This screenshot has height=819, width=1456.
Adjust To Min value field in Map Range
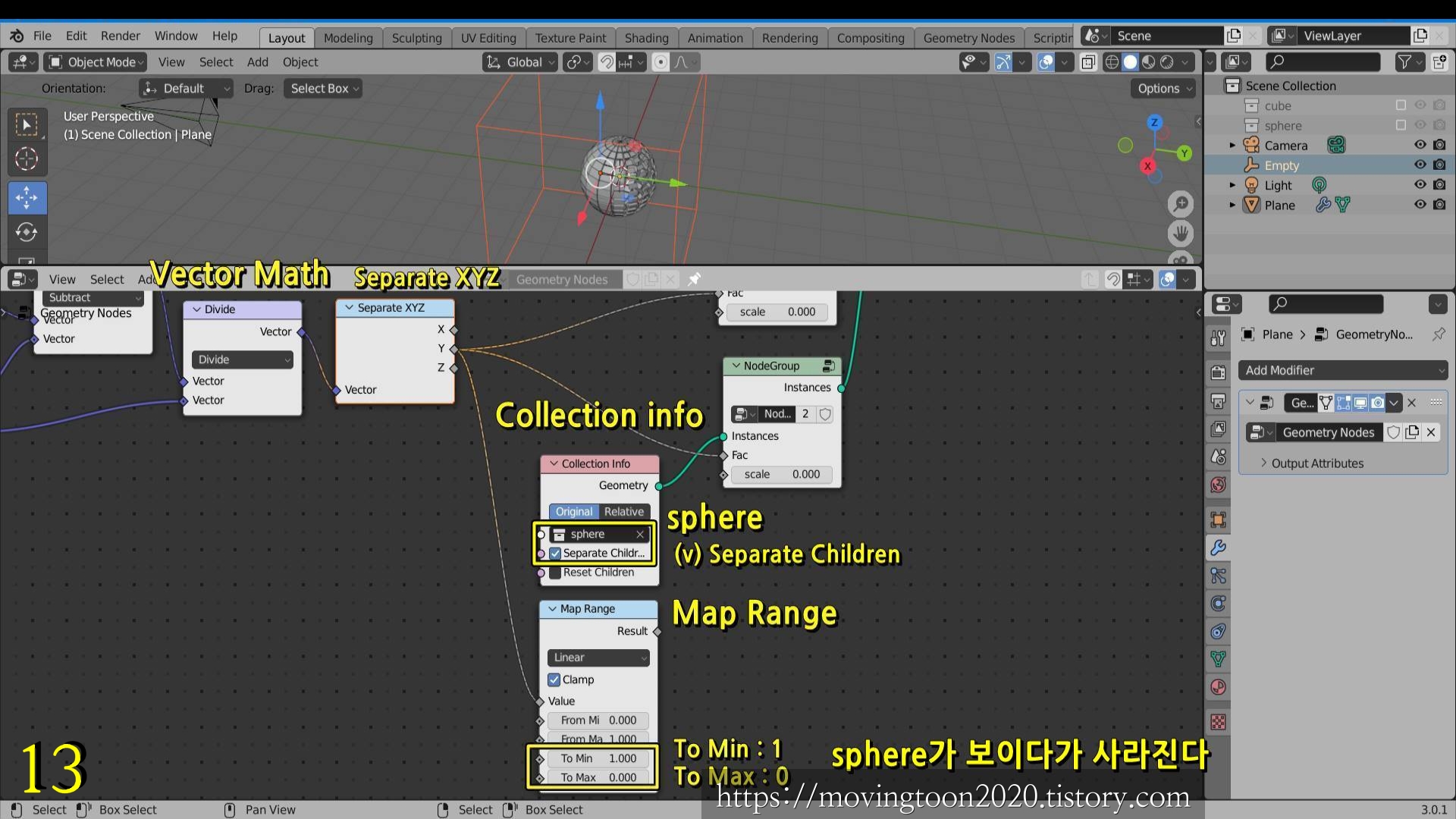(x=598, y=758)
